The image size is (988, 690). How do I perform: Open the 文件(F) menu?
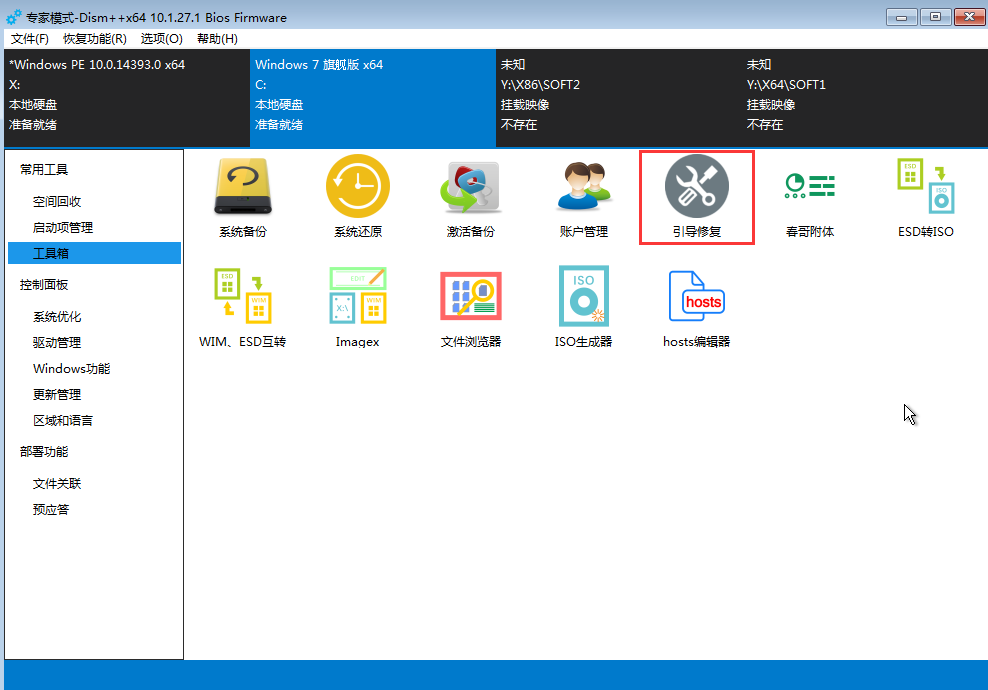point(30,39)
